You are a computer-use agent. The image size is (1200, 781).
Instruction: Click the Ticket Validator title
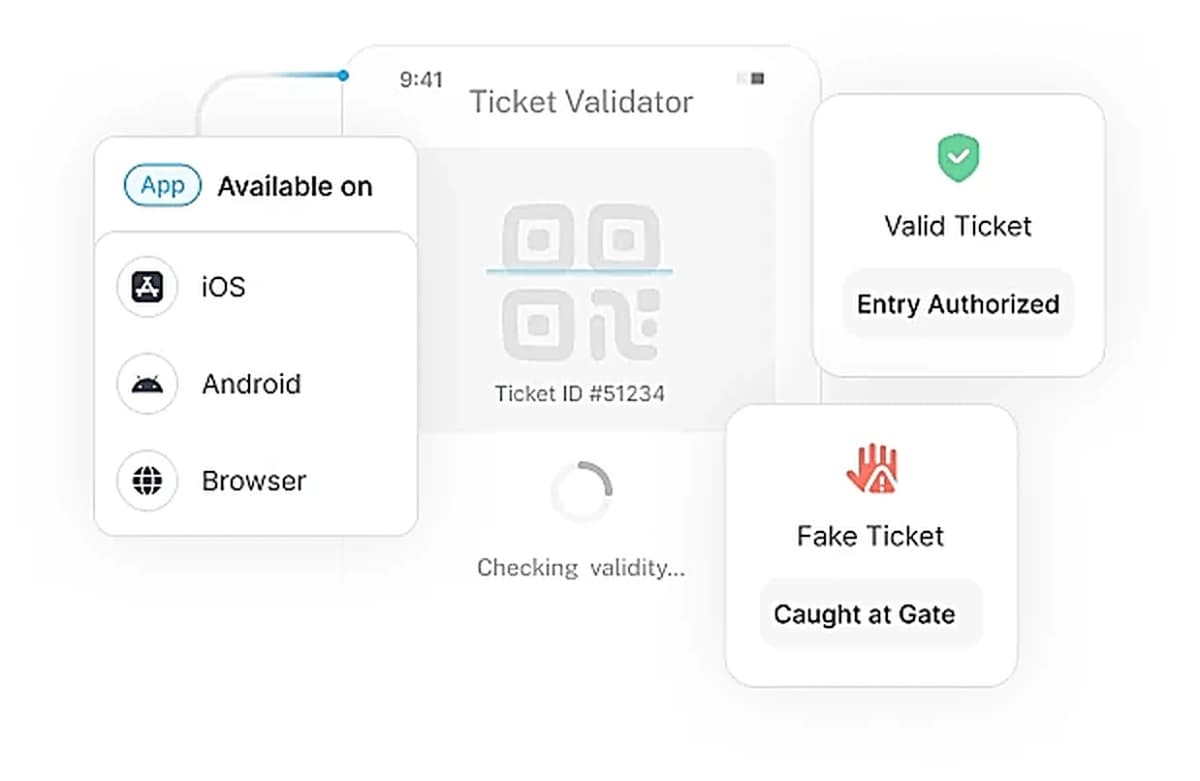tap(581, 102)
